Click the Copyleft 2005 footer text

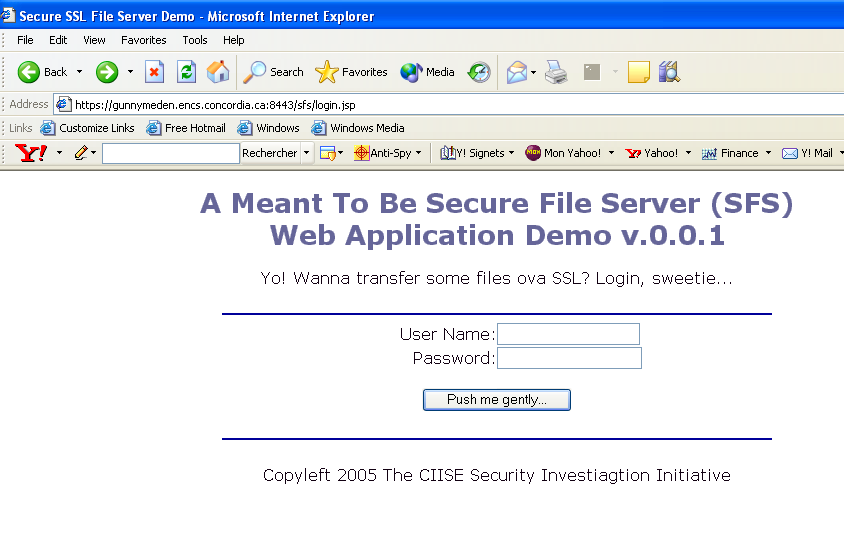pos(496,475)
